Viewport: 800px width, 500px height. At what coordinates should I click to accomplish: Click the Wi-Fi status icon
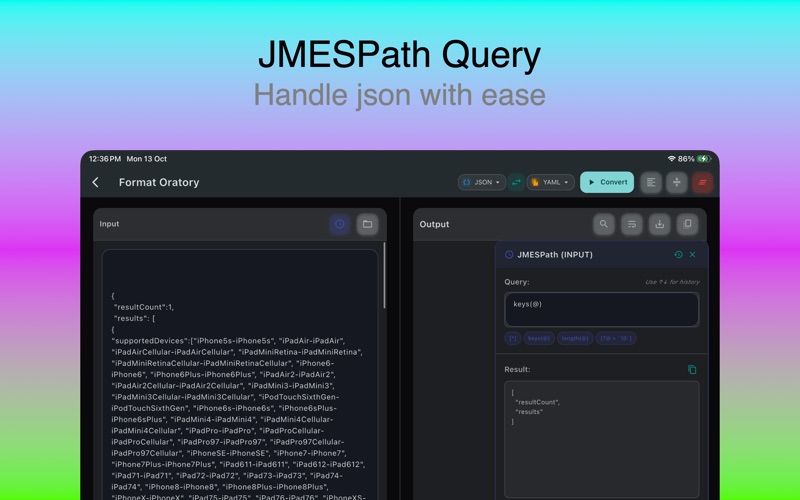point(671,159)
